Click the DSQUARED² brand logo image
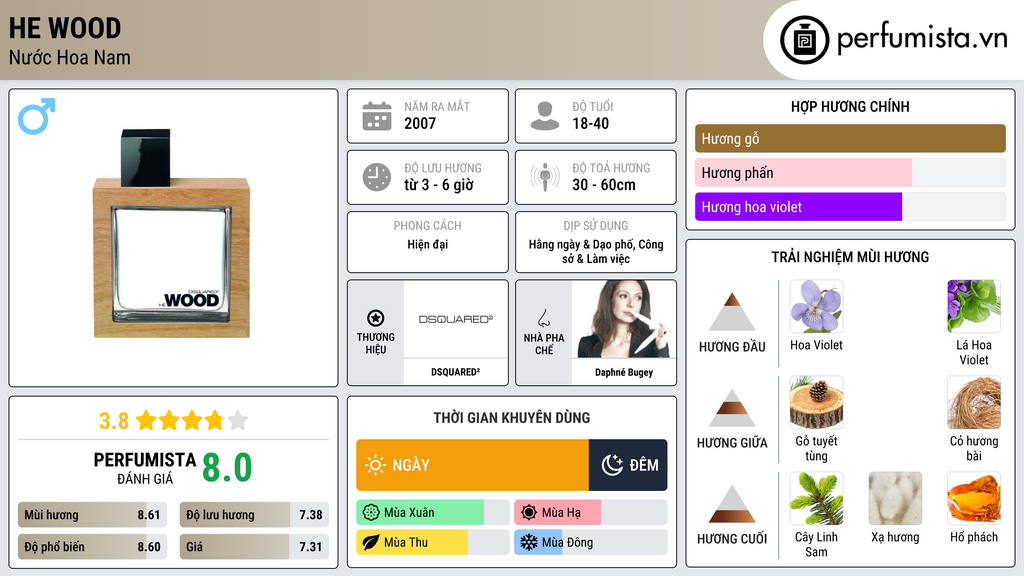Viewport: 1024px width, 576px height. pos(455,319)
